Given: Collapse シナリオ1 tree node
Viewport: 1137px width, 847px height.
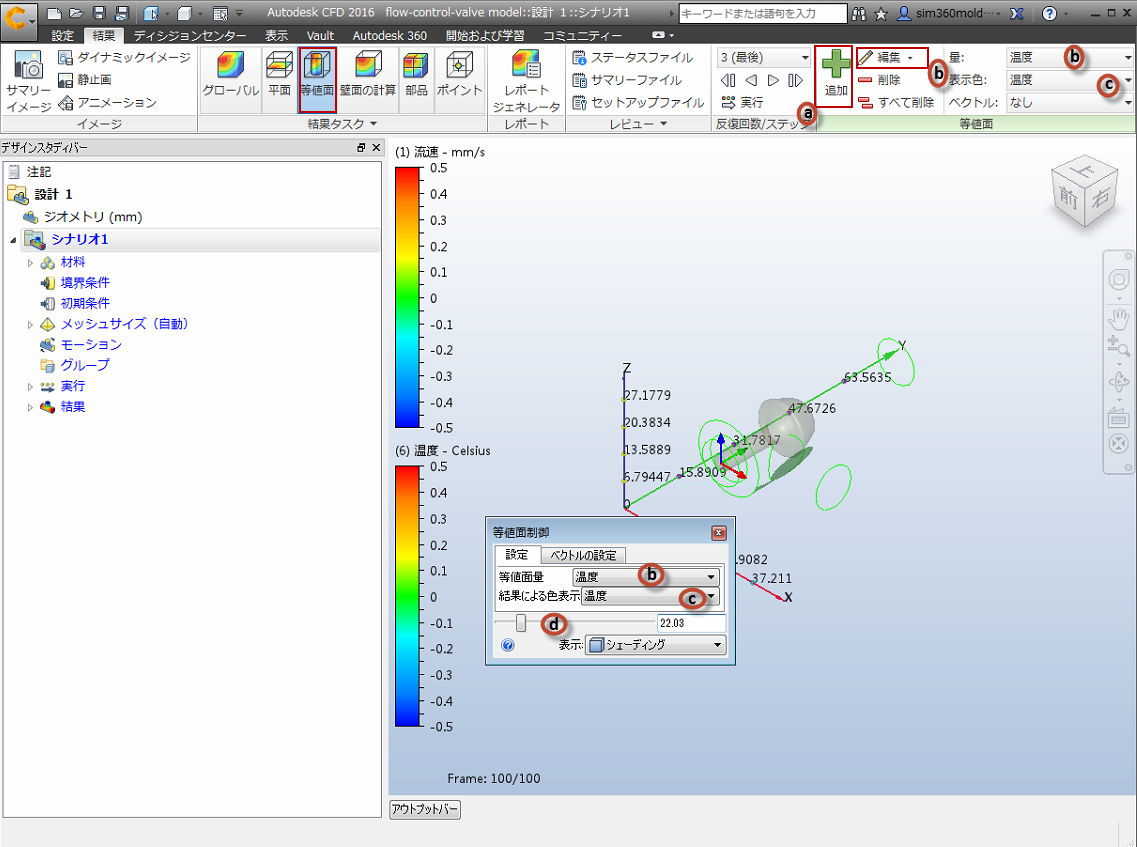Looking at the screenshot, I should pos(13,239).
